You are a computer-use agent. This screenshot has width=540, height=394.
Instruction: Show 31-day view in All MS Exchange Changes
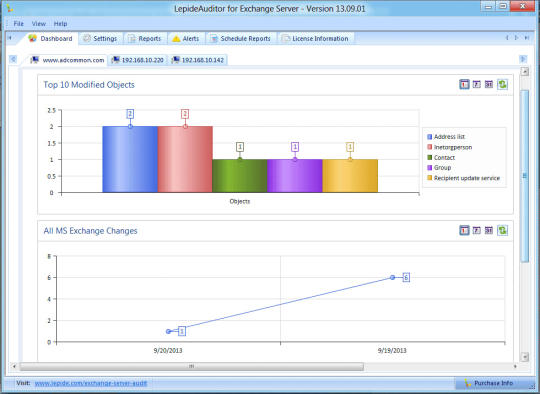[489, 230]
